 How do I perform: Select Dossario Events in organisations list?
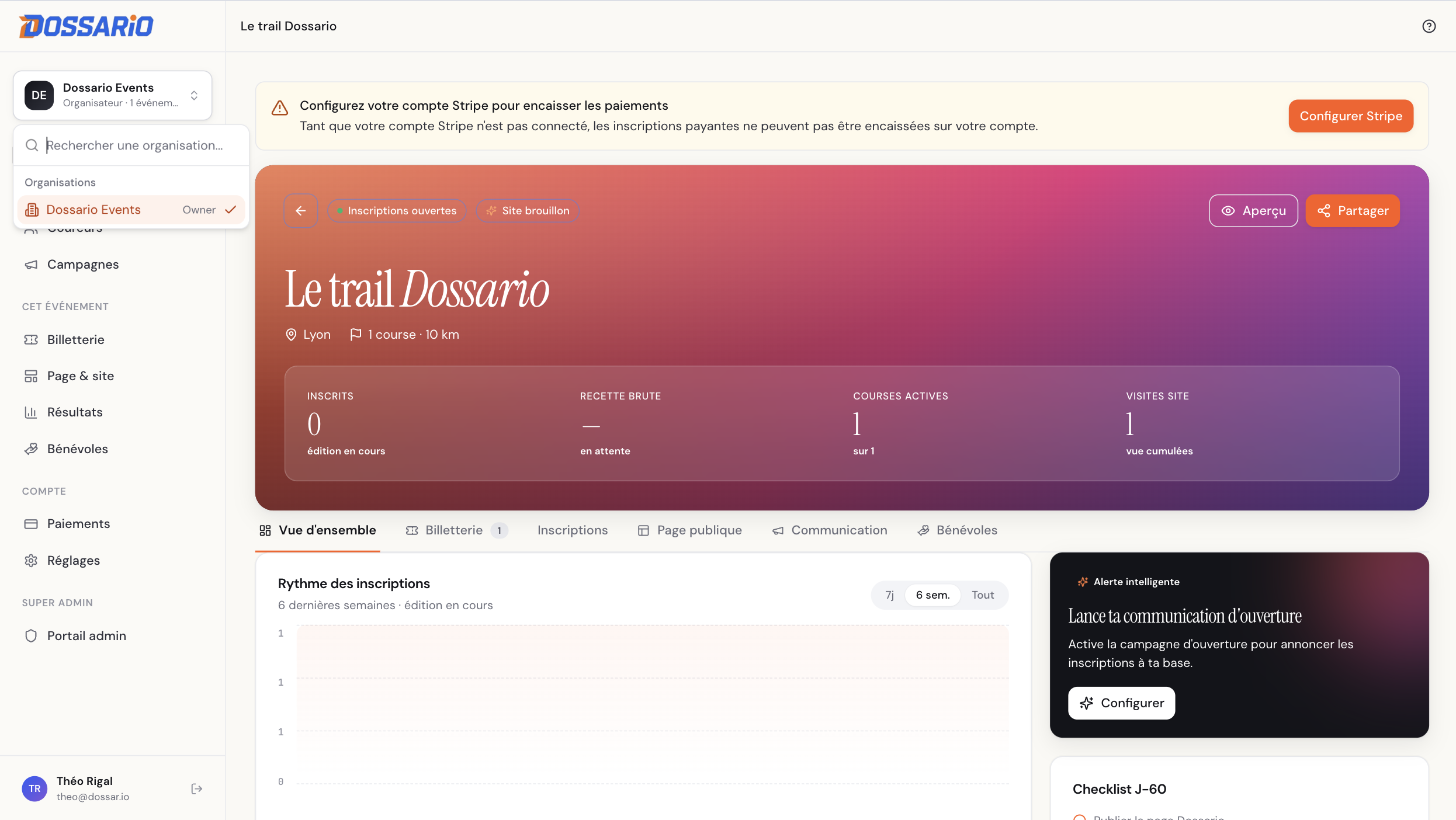coord(131,210)
